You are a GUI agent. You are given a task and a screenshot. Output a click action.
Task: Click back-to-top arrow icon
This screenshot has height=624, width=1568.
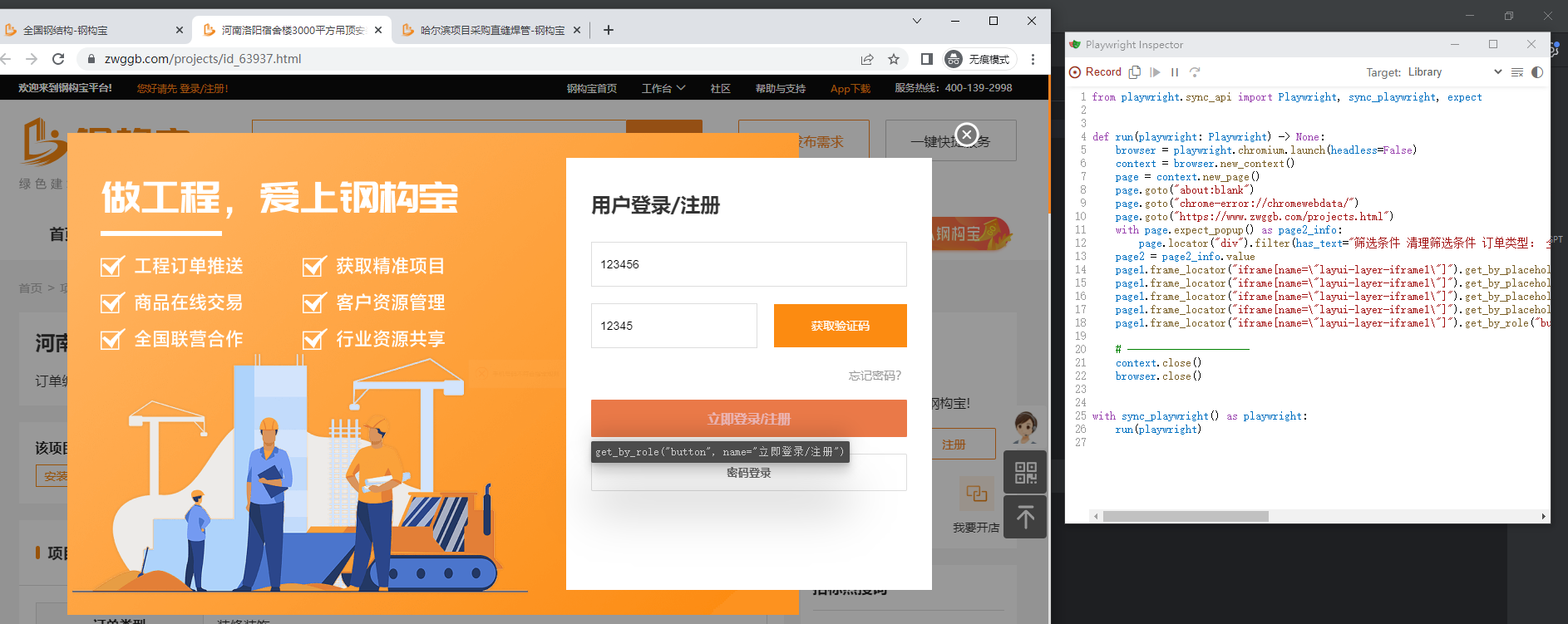pos(1025,518)
